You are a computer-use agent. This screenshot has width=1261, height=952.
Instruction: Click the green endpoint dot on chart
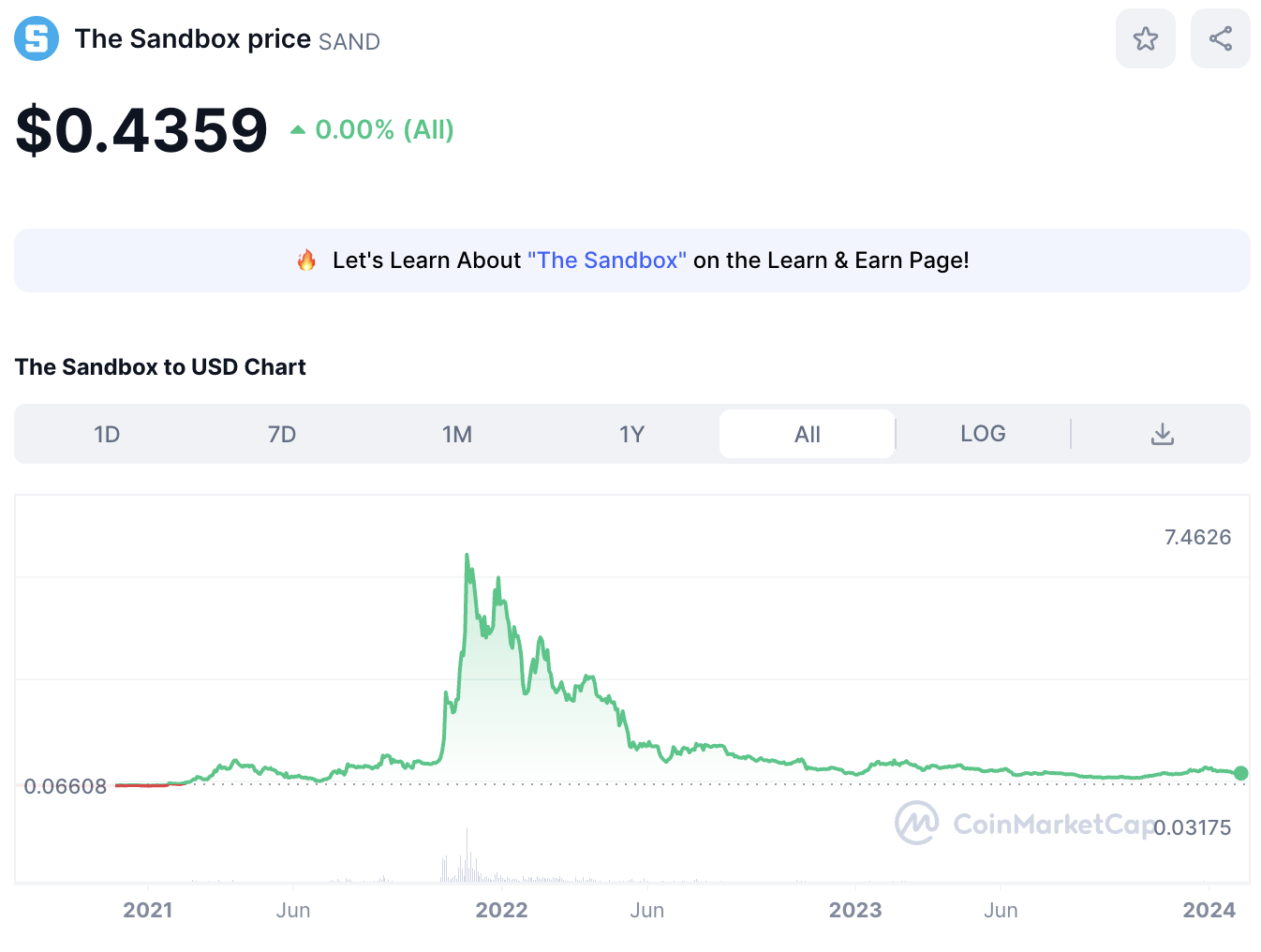pos(1241,773)
